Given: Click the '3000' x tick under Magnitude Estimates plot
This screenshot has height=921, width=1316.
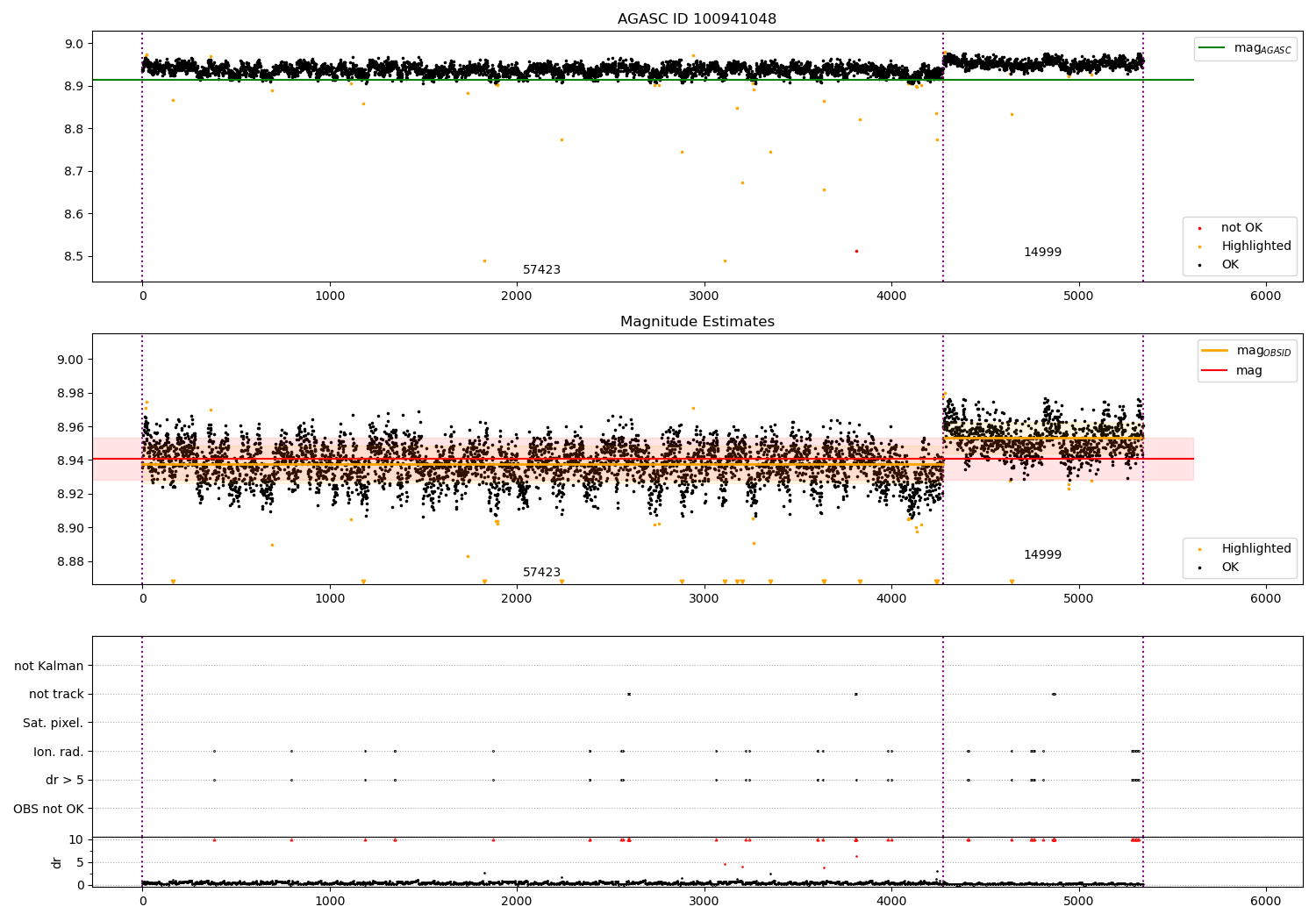Looking at the screenshot, I should click(x=704, y=599).
